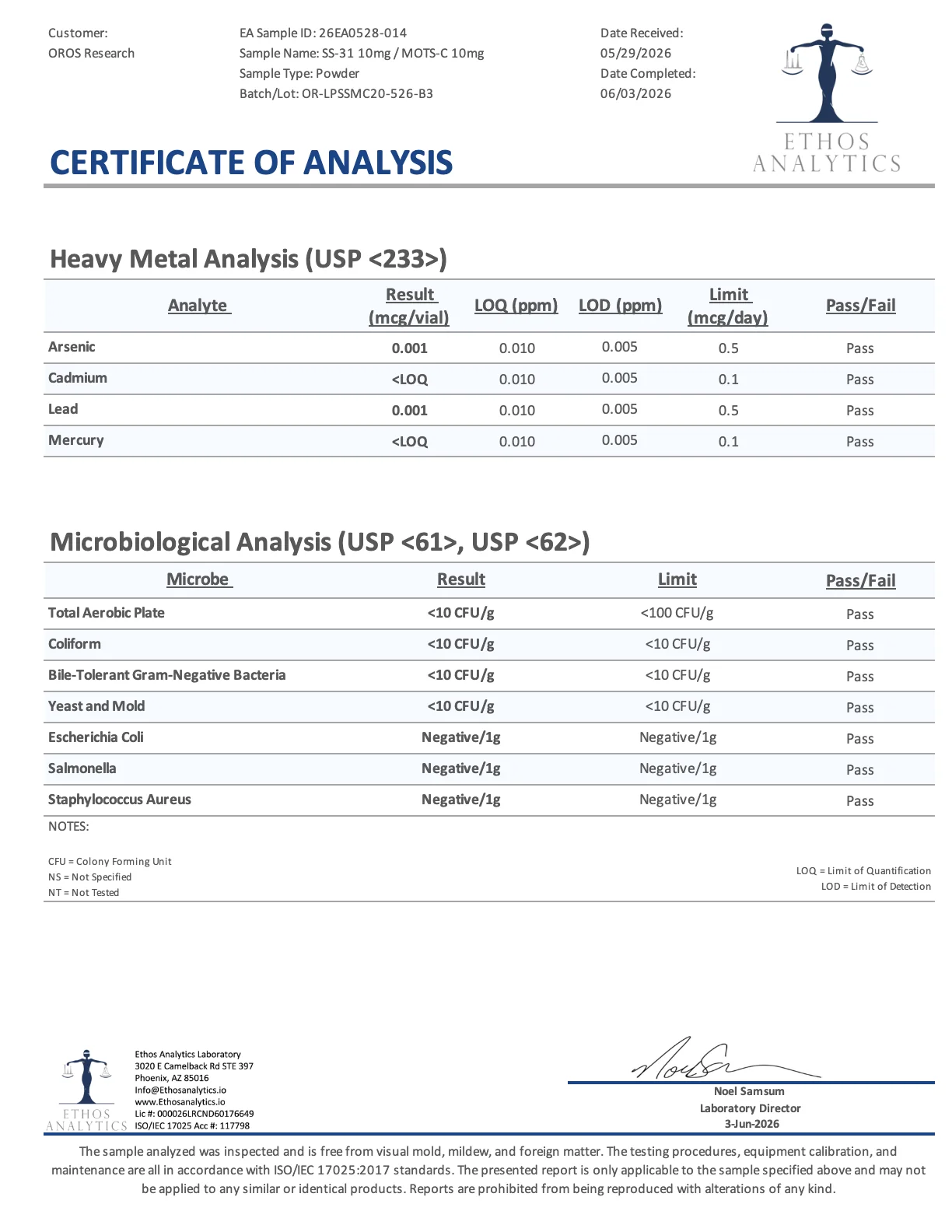Viewport: 952px width, 1232px height.
Task: Click the microbiological table Result header
Action: click(461, 579)
